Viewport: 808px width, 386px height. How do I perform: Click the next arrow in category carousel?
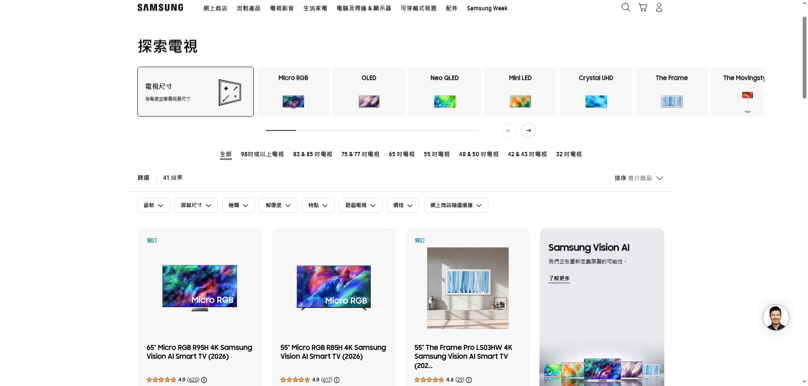coord(528,130)
